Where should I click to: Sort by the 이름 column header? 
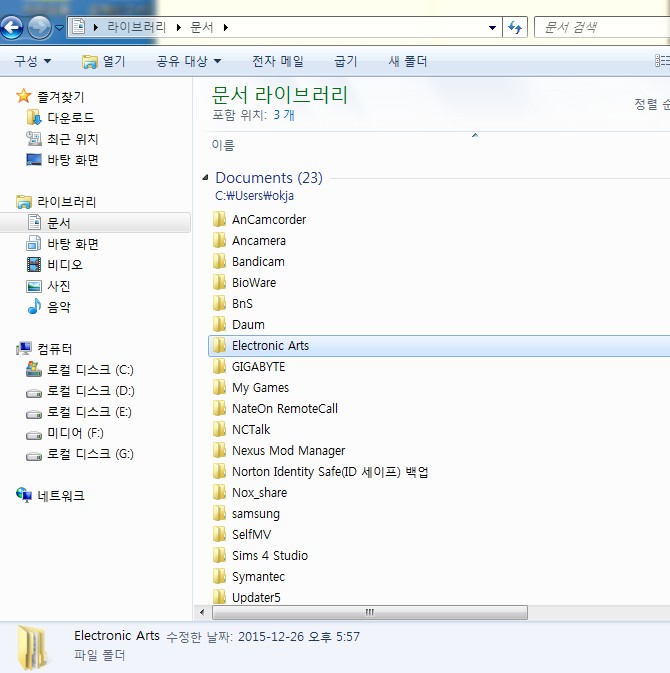coord(223,145)
